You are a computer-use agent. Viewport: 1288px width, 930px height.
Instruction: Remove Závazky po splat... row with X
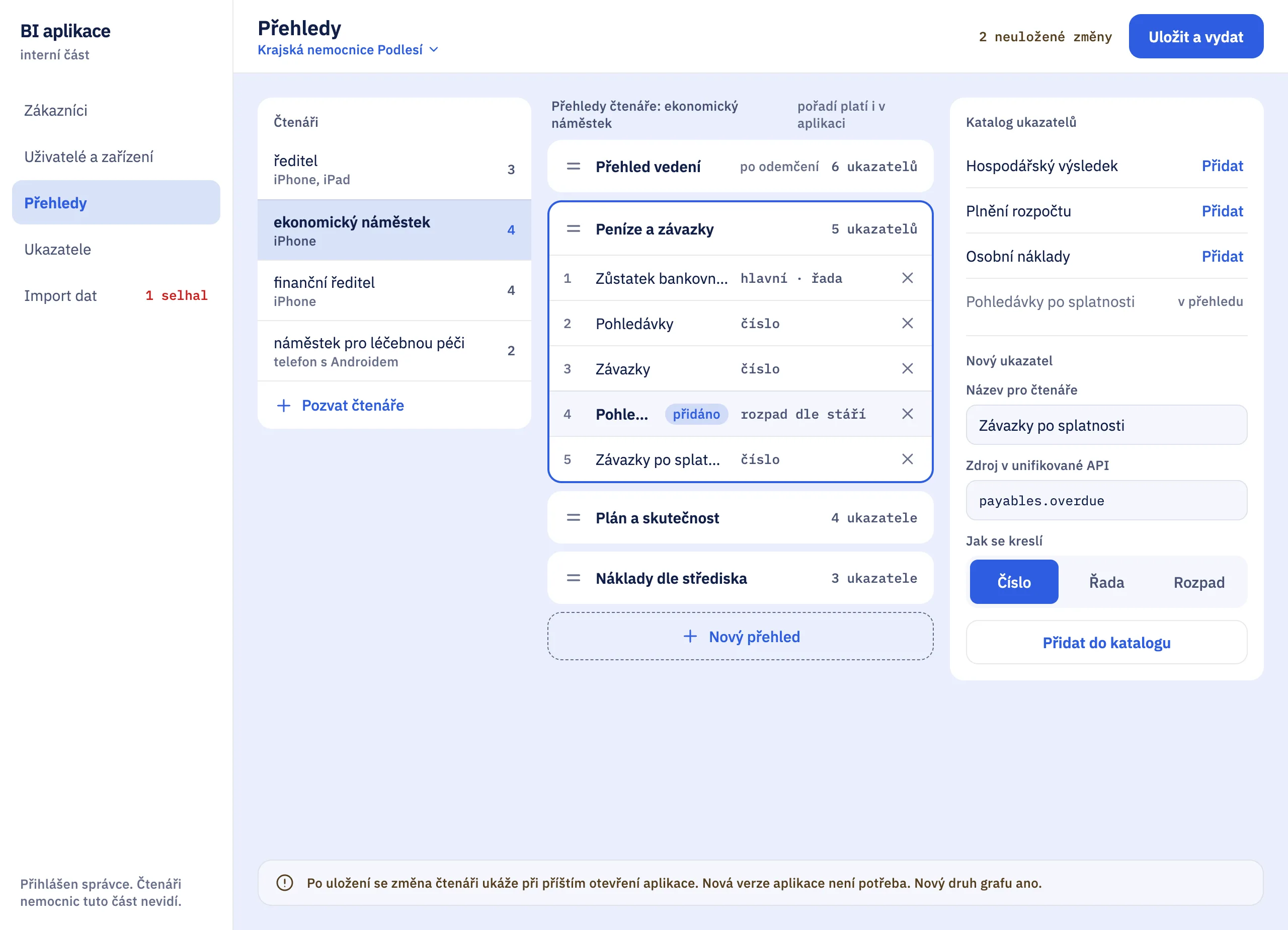[x=907, y=459]
